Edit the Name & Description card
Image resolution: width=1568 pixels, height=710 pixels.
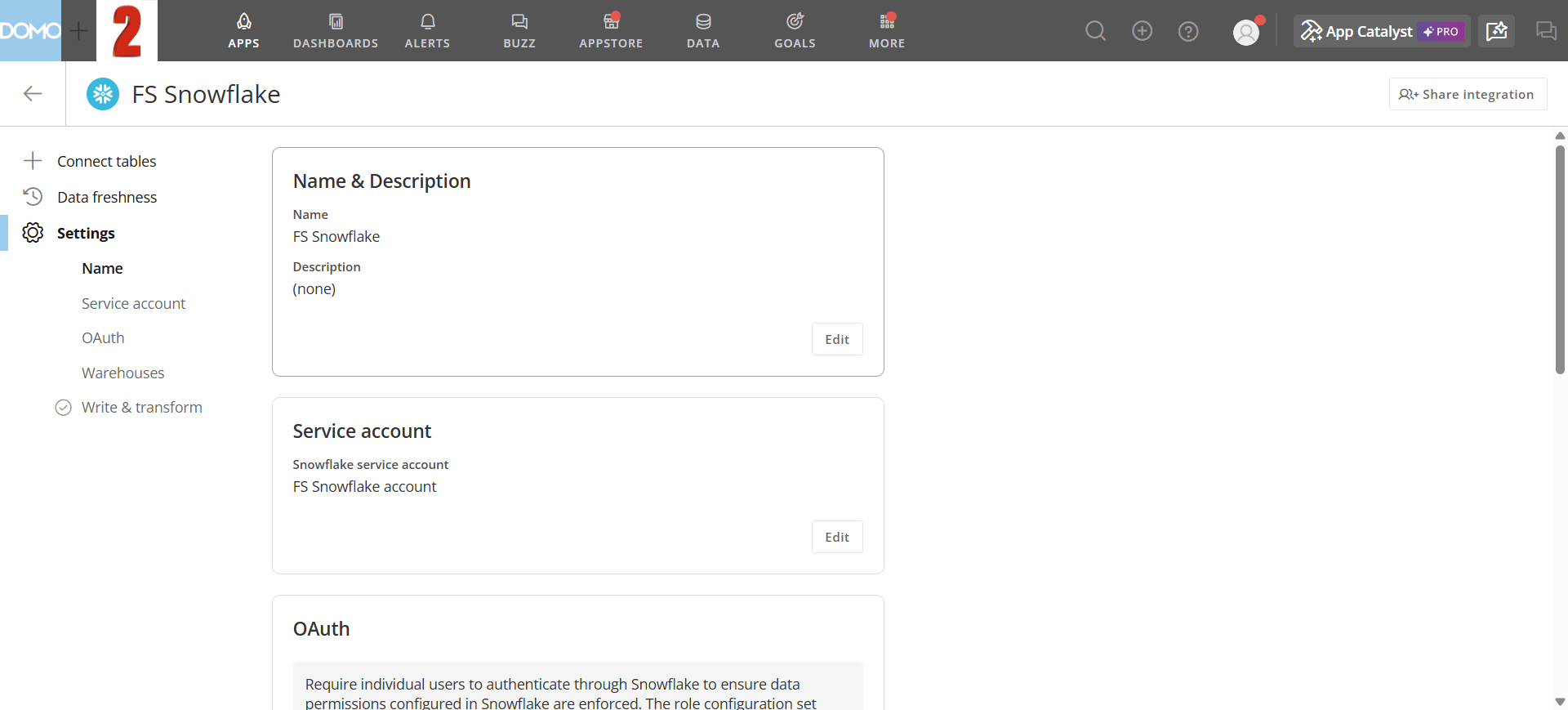click(837, 339)
